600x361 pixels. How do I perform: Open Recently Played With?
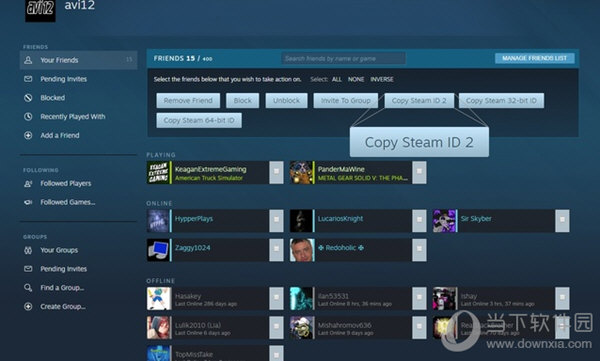(x=73, y=116)
